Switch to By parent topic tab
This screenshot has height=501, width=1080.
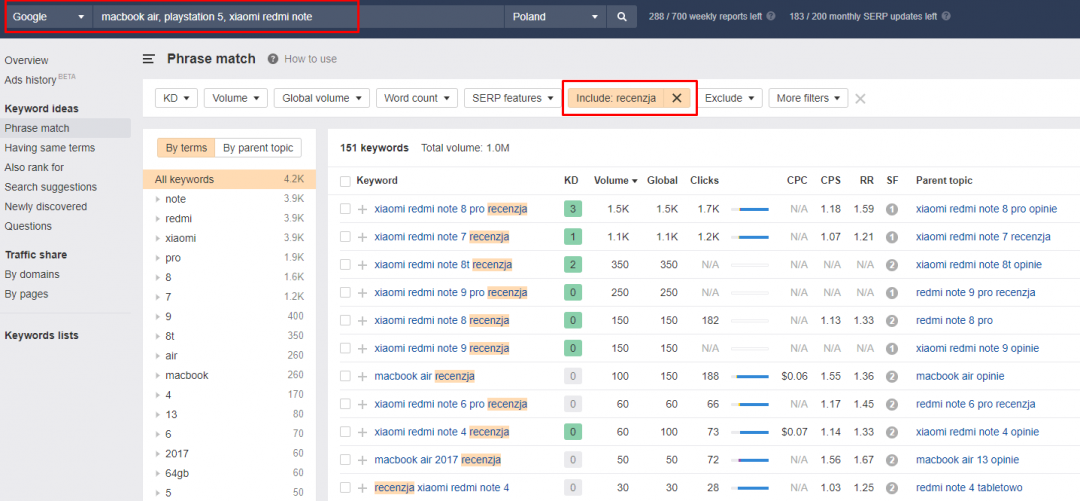(258, 148)
